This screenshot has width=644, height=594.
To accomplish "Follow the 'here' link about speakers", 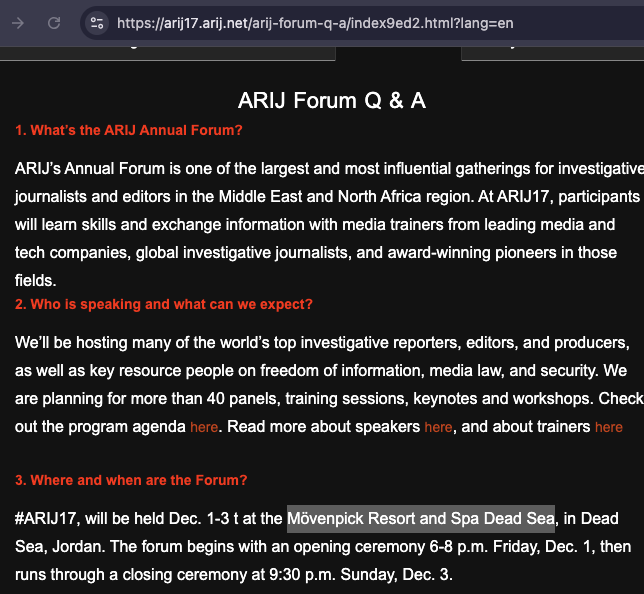I will pos(438,427).
